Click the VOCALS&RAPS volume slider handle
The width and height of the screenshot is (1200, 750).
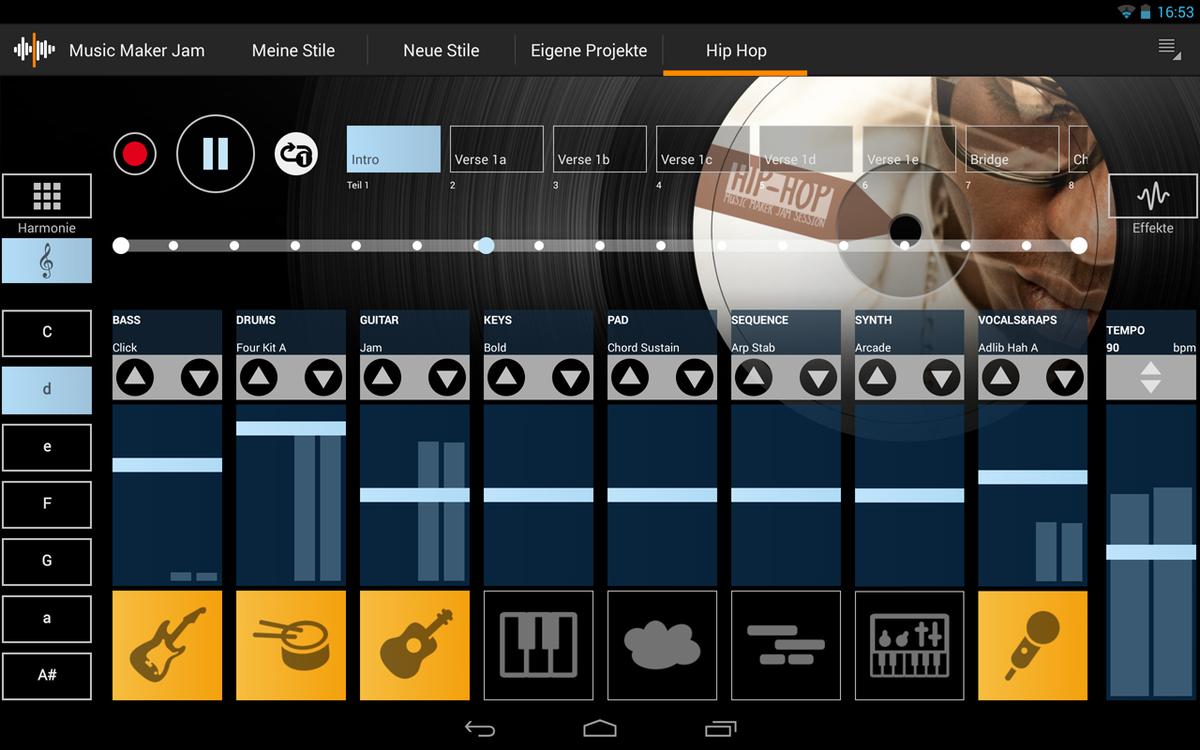tap(1033, 477)
